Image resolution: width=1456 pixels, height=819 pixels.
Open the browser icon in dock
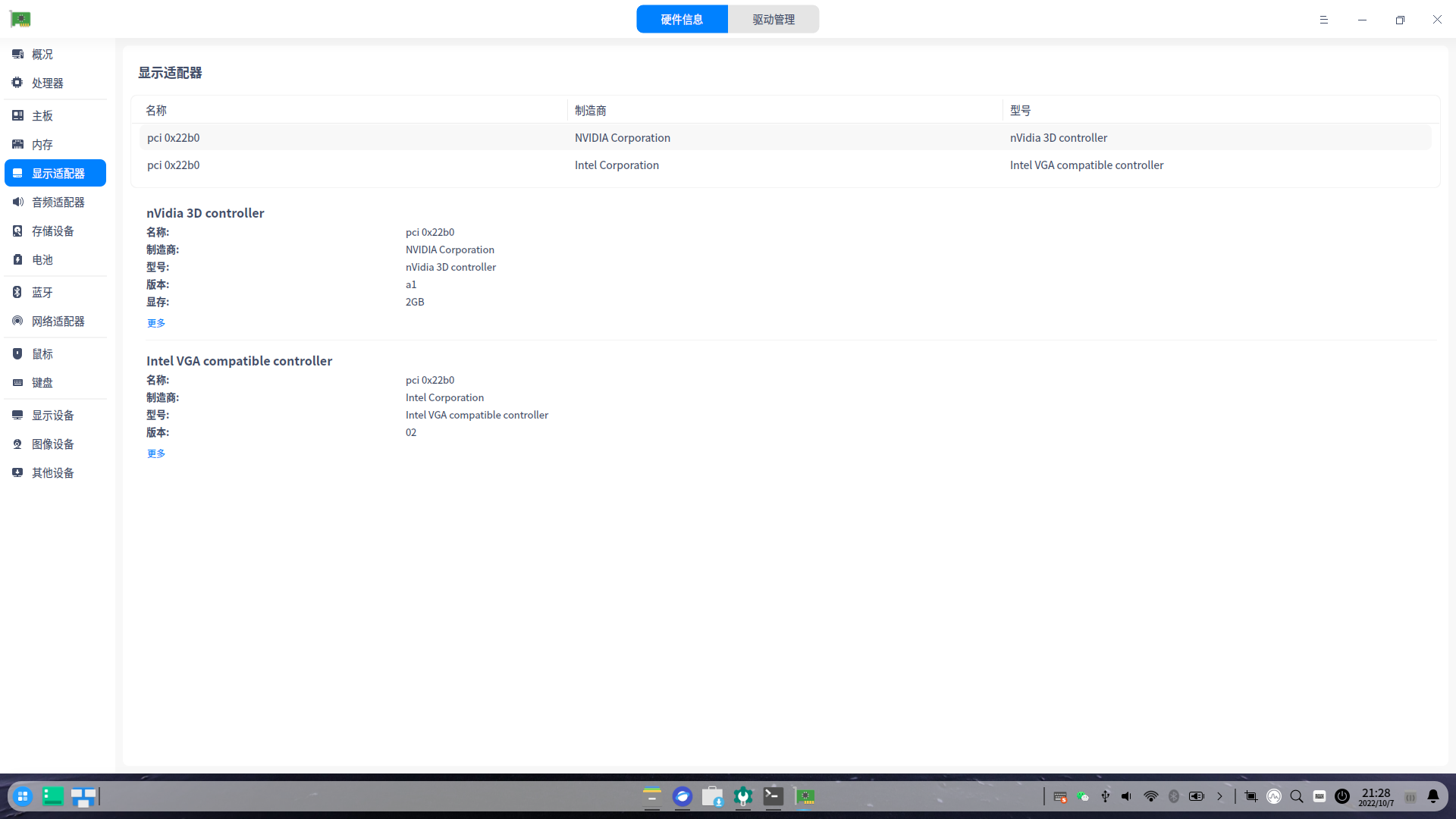coord(682,796)
